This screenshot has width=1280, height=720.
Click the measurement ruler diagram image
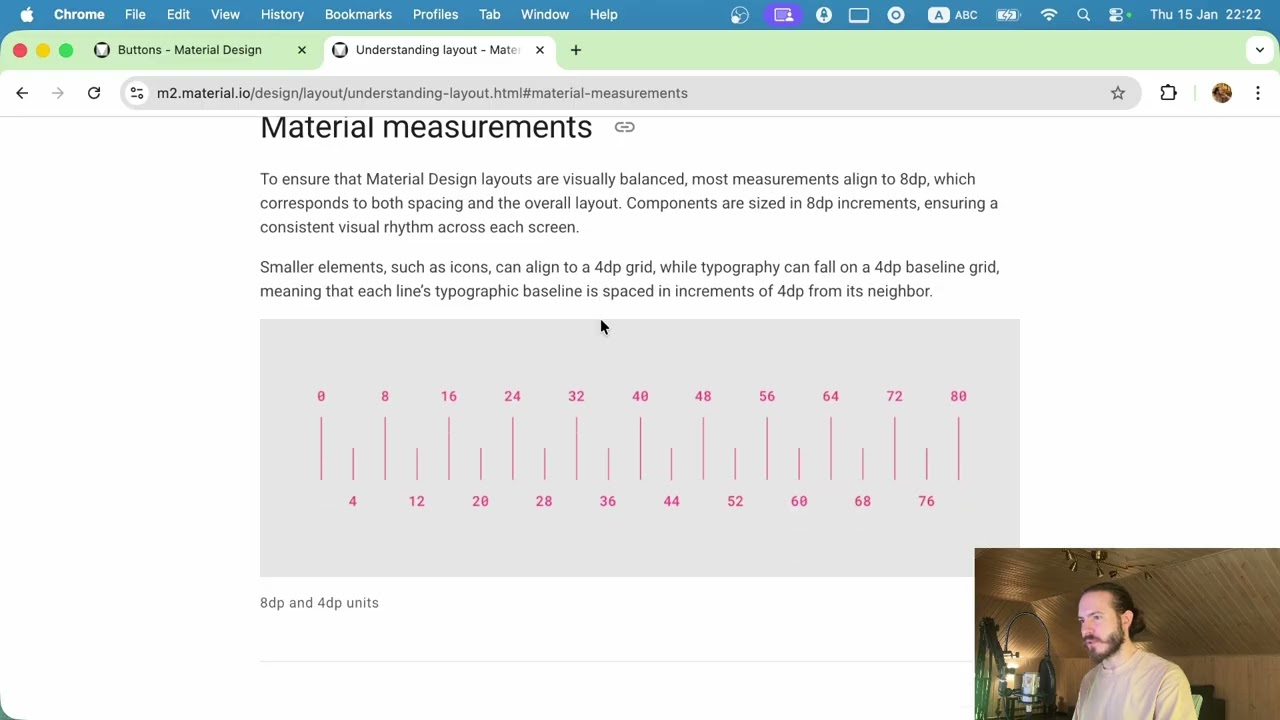[x=640, y=448]
